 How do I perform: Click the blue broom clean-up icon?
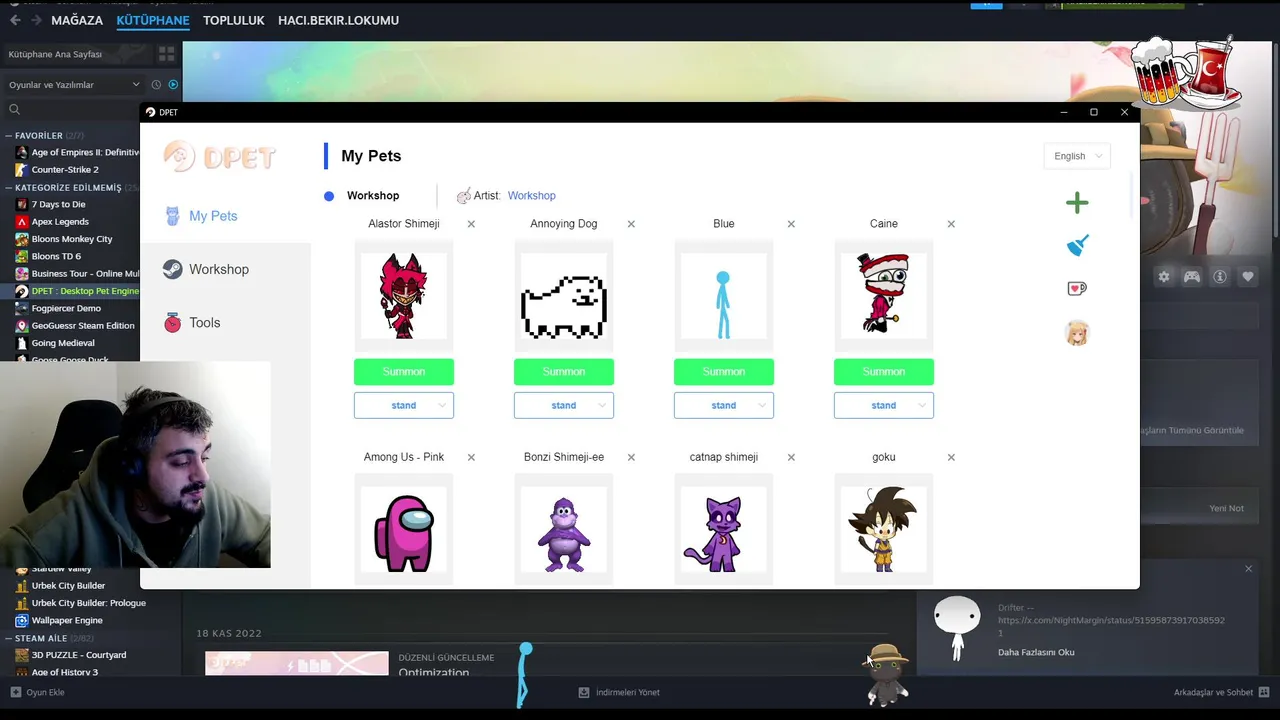[1077, 245]
